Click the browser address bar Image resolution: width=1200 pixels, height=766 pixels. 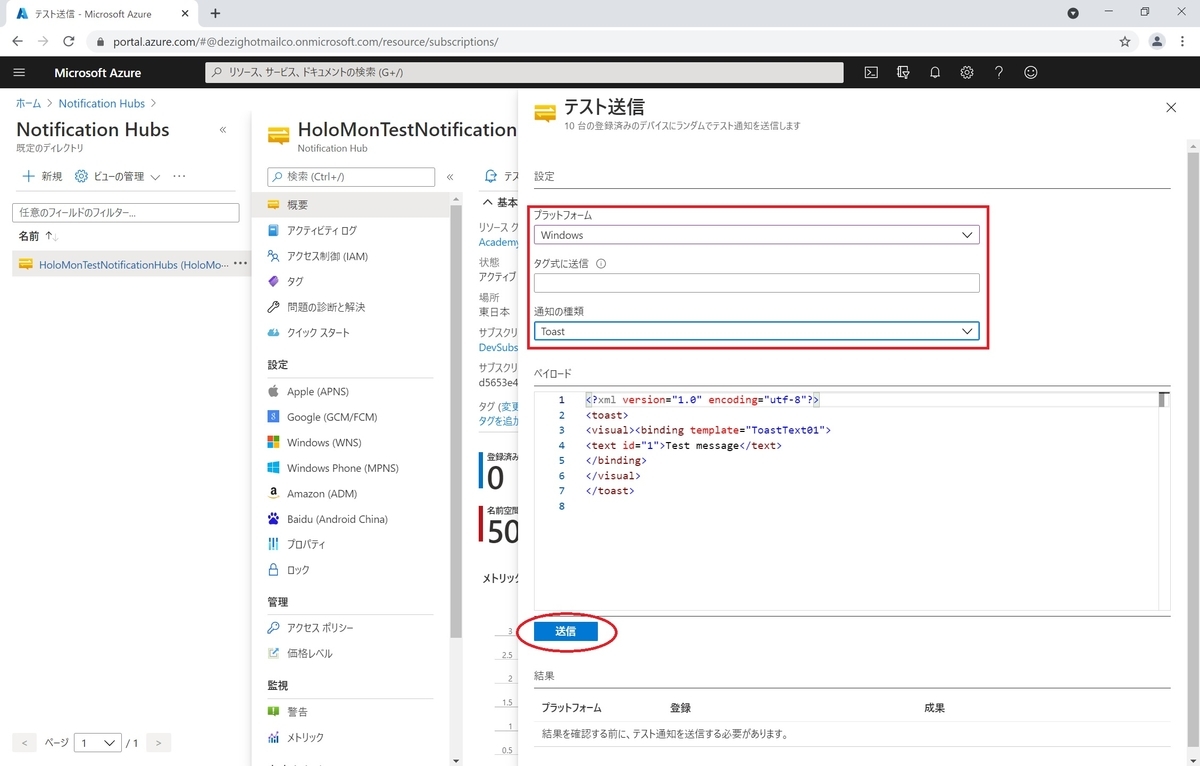coord(600,42)
